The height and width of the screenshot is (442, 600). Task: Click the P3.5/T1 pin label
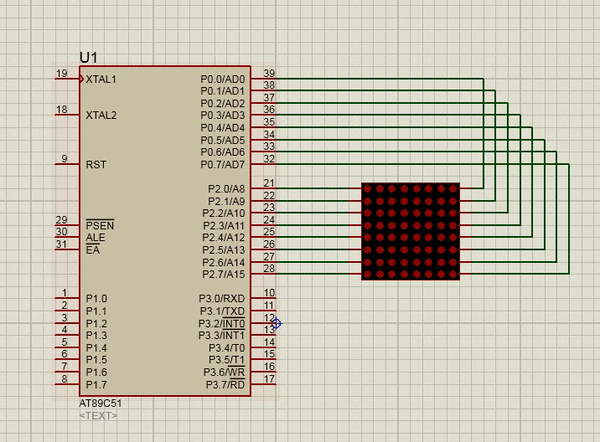[x=227, y=360]
